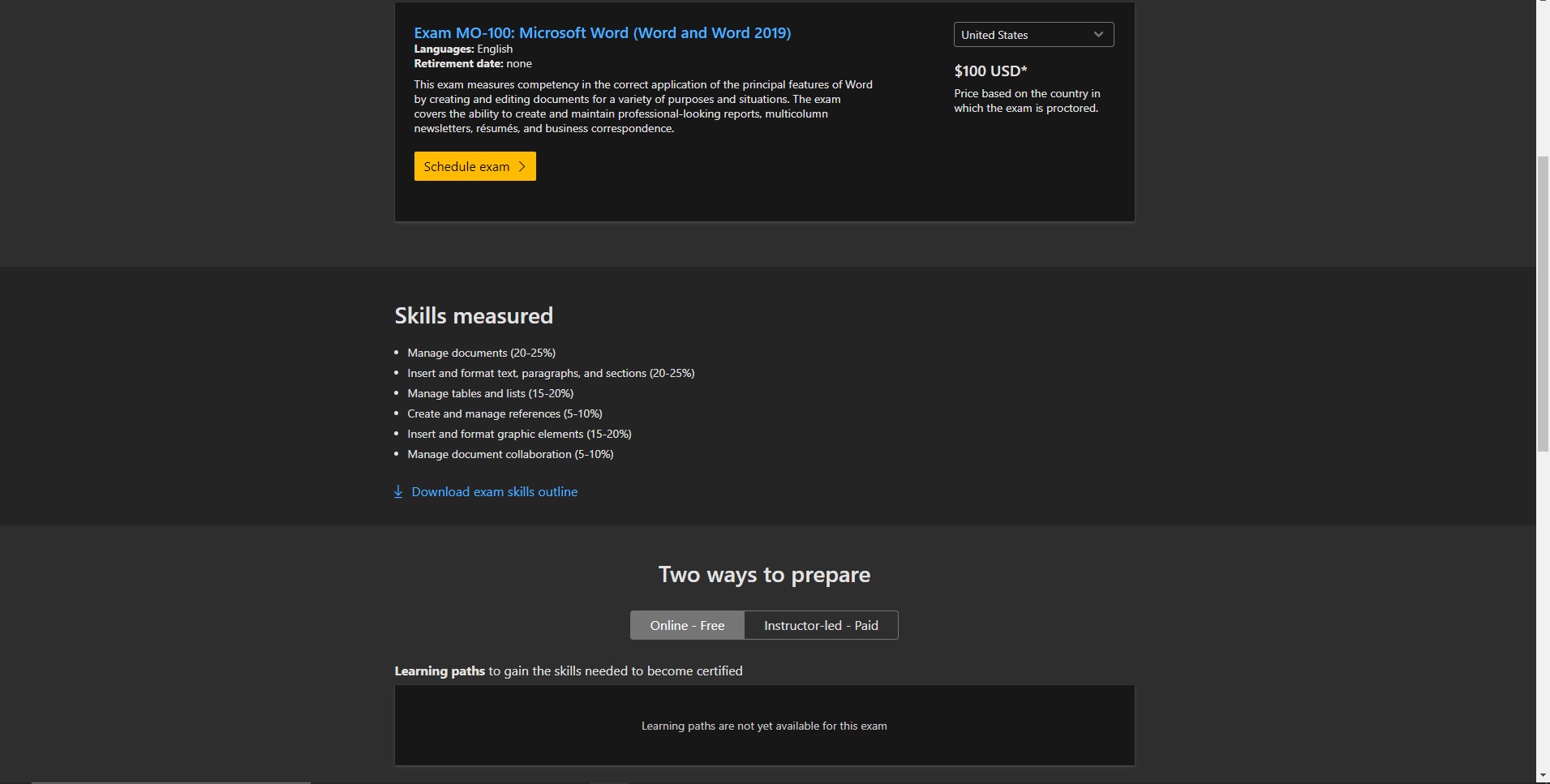The width and height of the screenshot is (1550, 784).
Task: Click 'Manage documents (20-25%)' list item
Action: (x=481, y=353)
